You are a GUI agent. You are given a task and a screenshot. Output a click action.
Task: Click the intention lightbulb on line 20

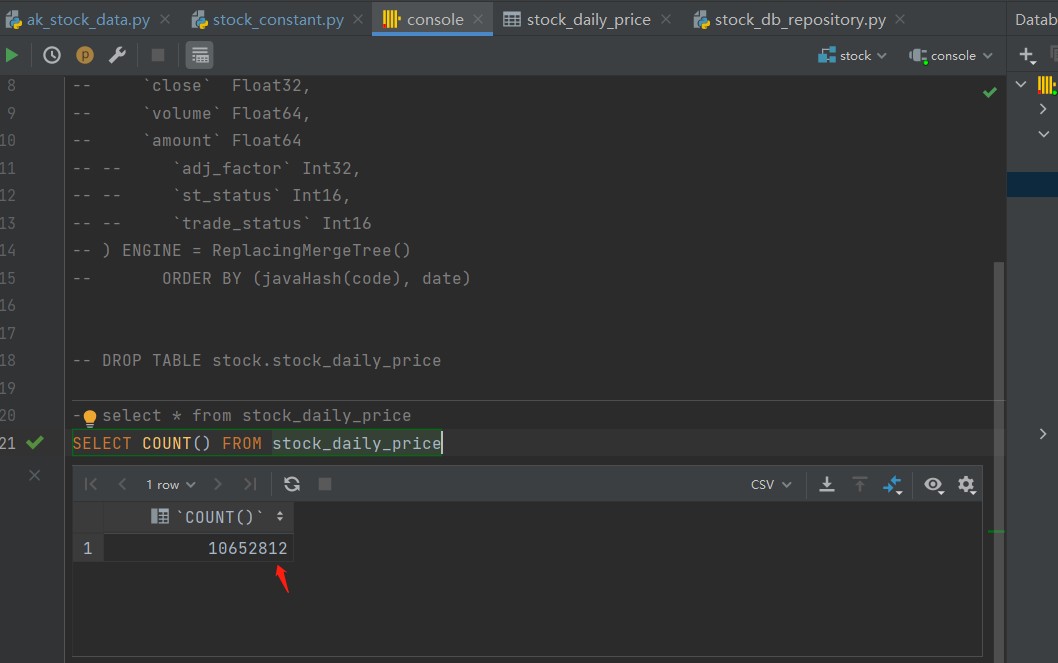[x=89, y=418]
